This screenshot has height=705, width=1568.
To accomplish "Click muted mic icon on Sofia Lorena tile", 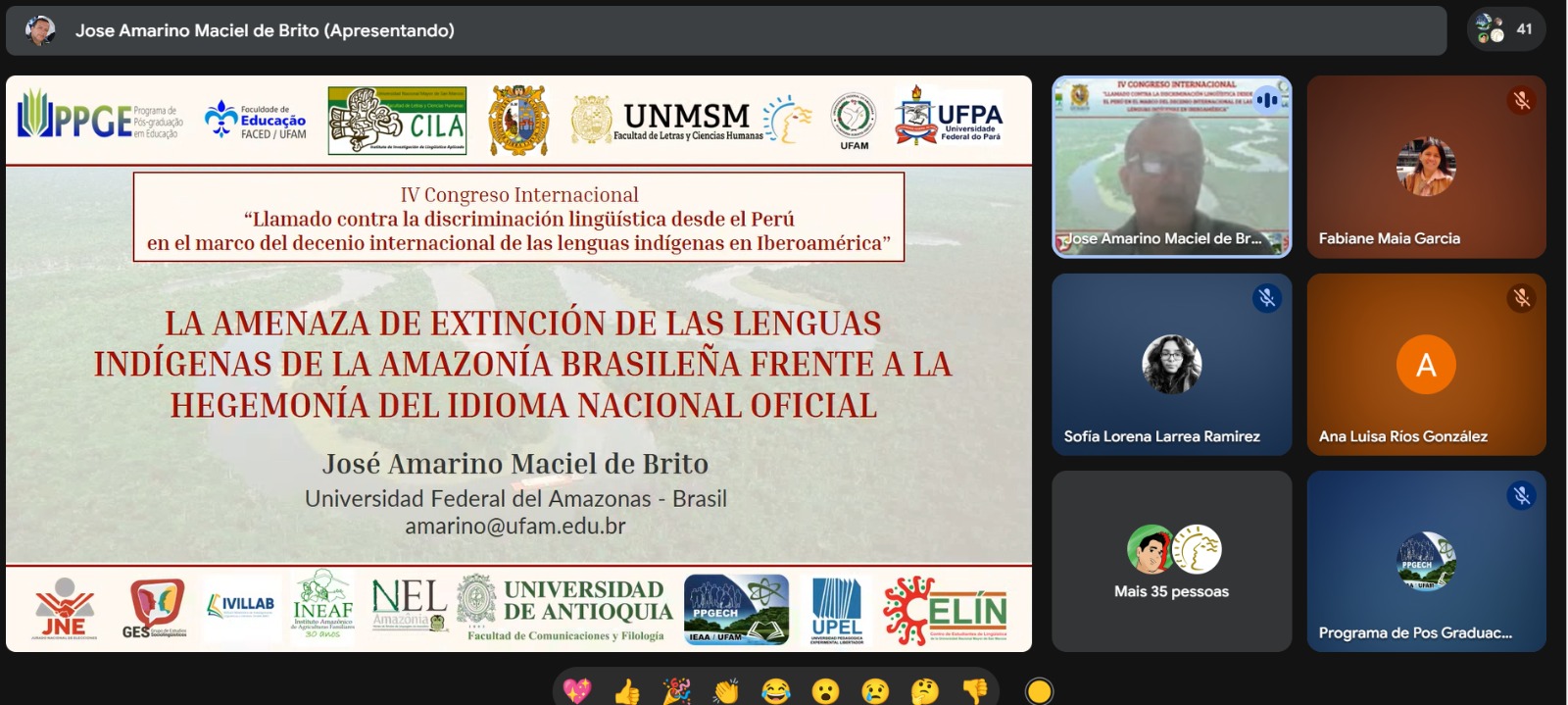I will pos(1266,297).
